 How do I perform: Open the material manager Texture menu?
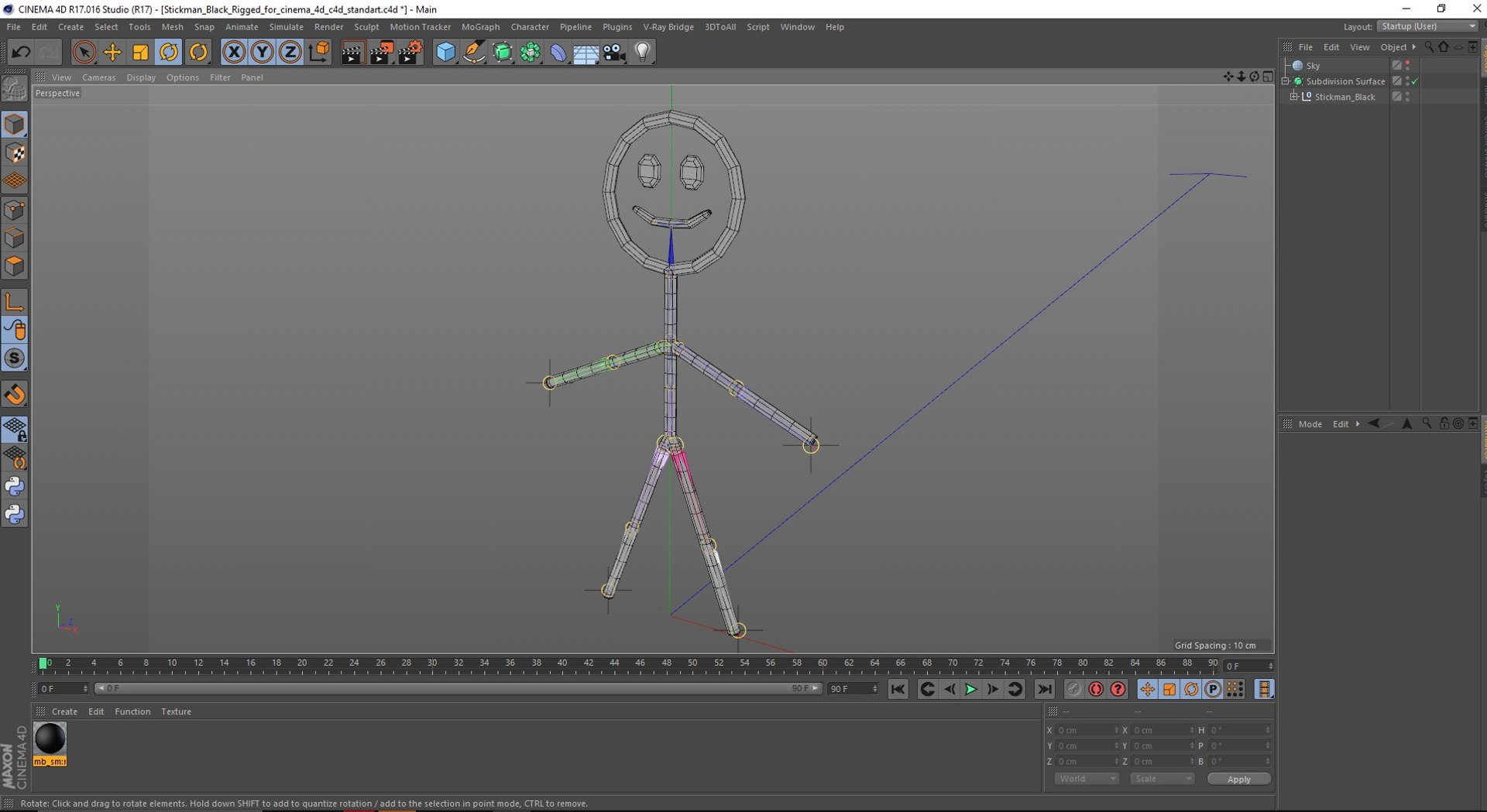(176, 711)
